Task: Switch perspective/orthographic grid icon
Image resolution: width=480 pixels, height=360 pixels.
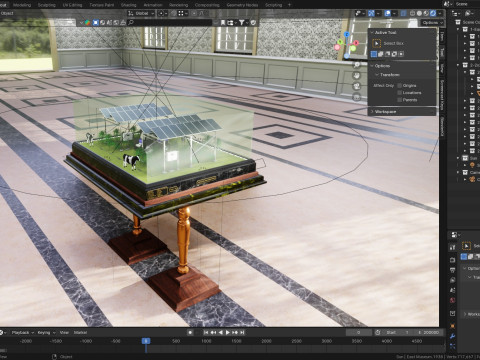Action: click(357, 97)
